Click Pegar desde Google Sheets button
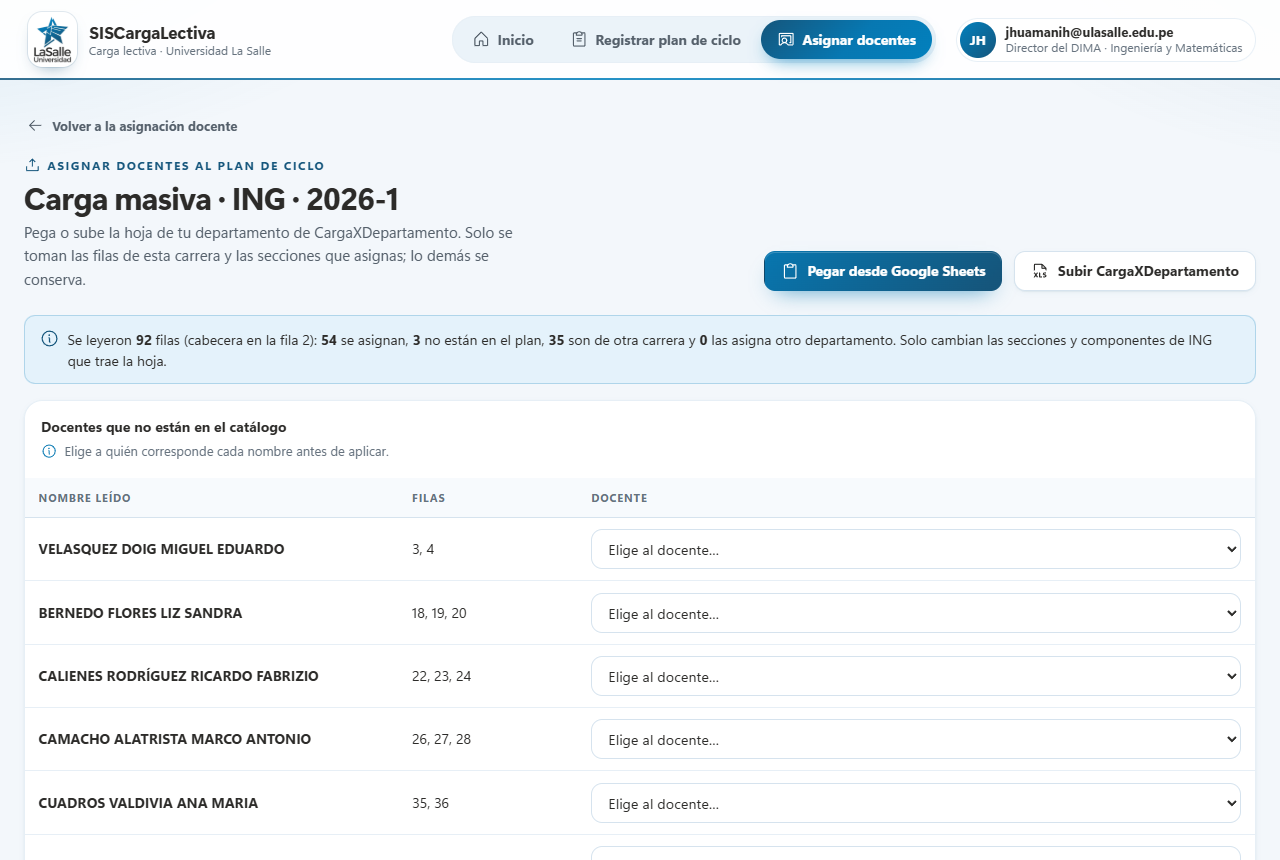This screenshot has width=1280, height=860. tap(883, 271)
